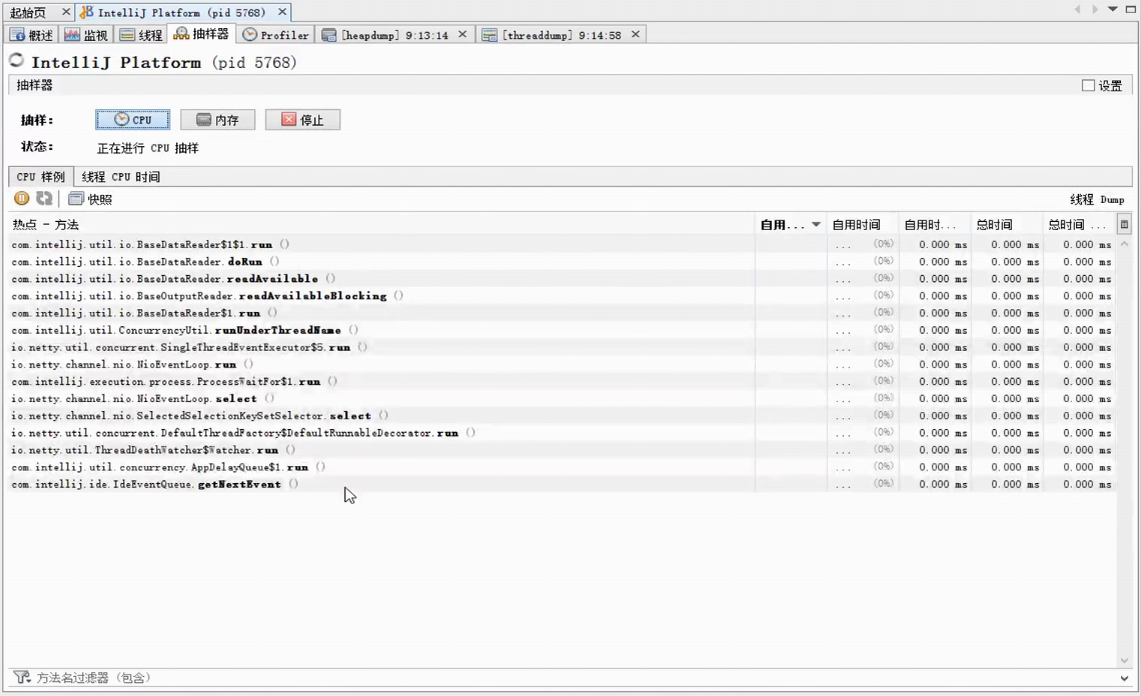Select the 抽样器 tab
1141x696 pixels.
[202, 34]
